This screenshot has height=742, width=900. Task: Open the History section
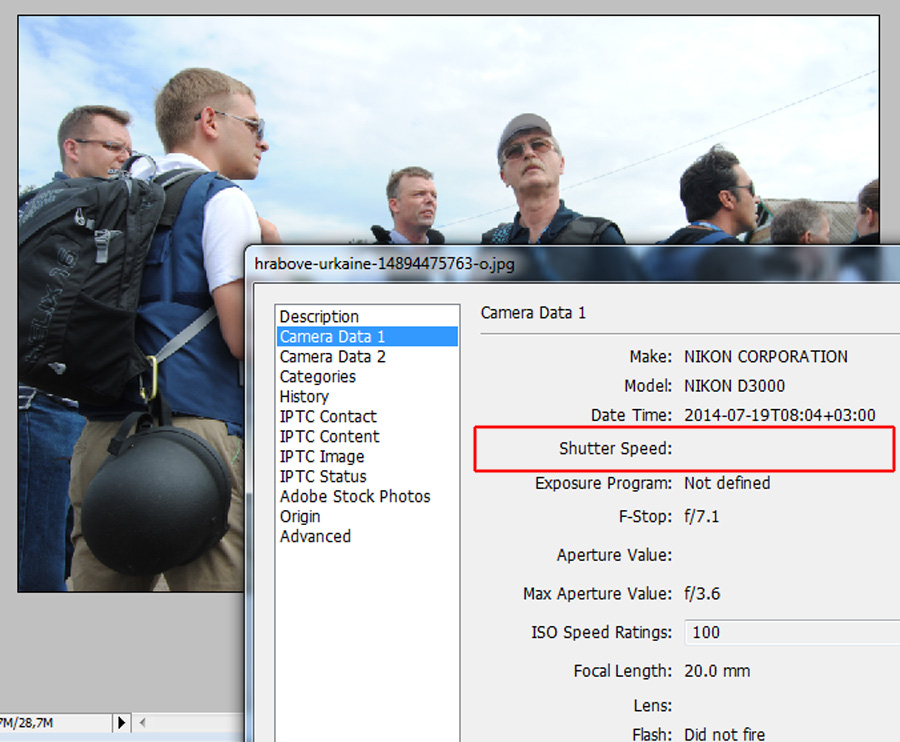(x=304, y=397)
